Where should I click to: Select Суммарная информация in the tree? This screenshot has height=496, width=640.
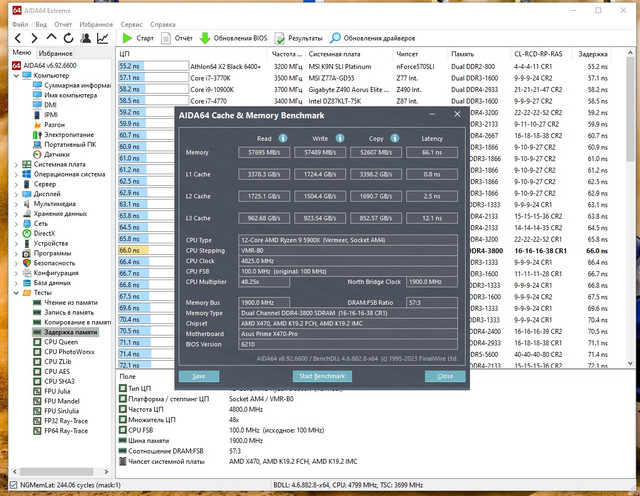[x=72, y=85]
